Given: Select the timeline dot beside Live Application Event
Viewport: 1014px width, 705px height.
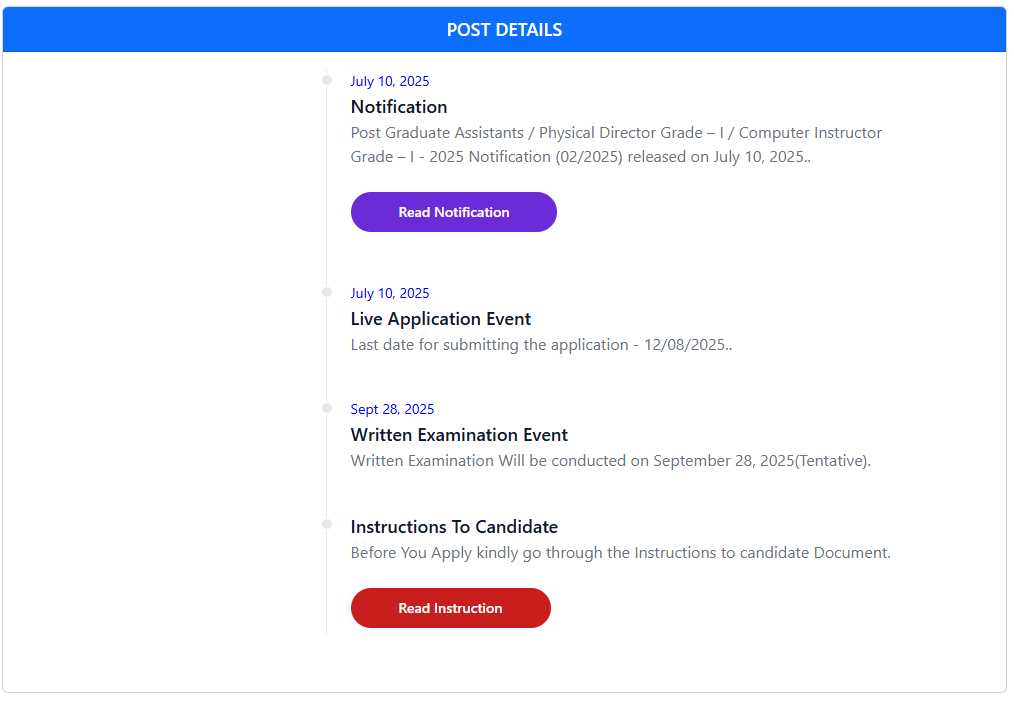Looking at the screenshot, I should click(327, 292).
